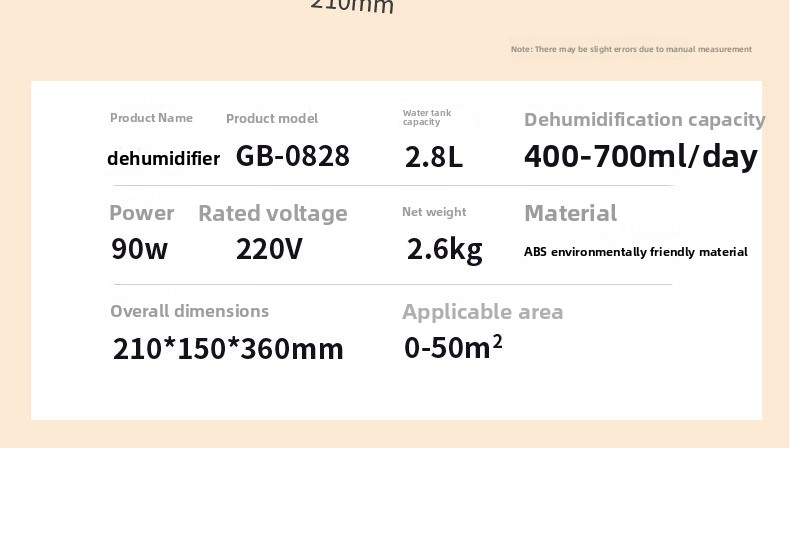The width and height of the screenshot is (790, 537).
Task: Click the 'Water tank capacity' label
Action: coord(427,117)
